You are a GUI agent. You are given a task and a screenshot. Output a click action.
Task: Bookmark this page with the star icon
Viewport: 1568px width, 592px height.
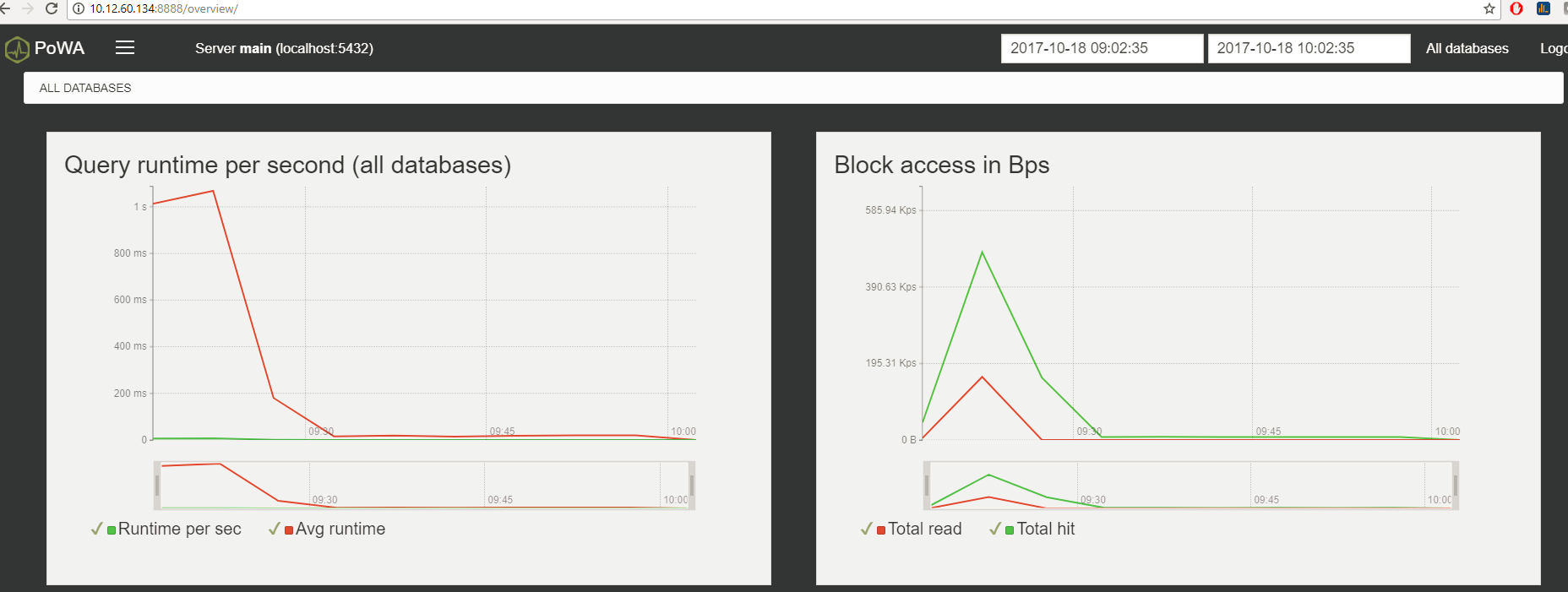[x=1489, y=8]
